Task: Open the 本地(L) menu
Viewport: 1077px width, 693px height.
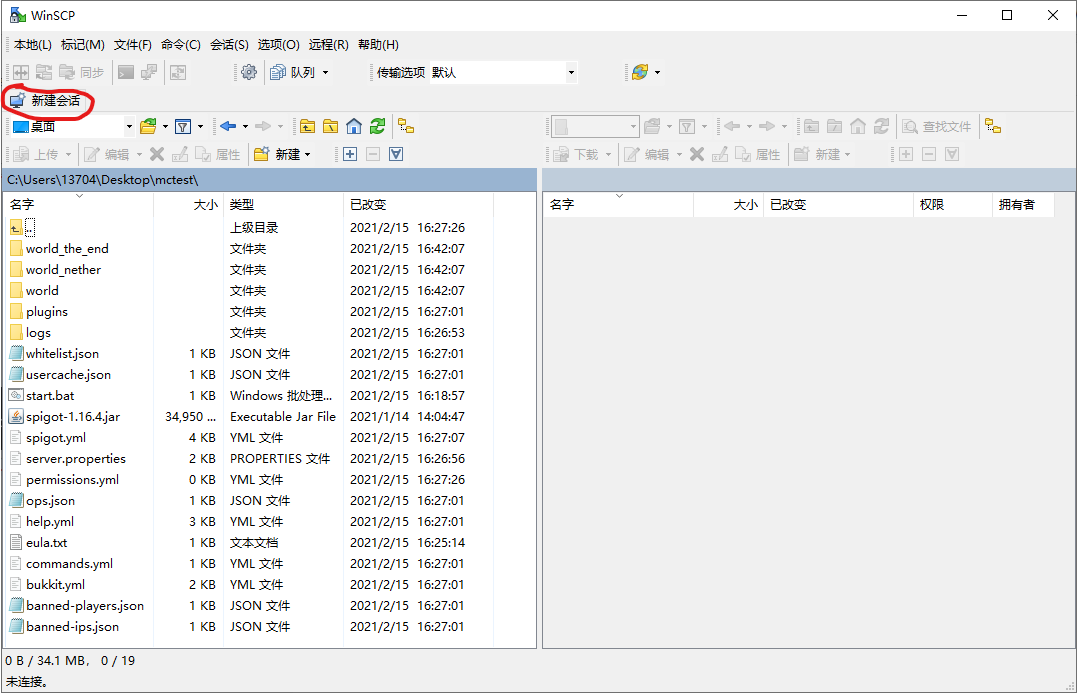Action: point(32,45)
